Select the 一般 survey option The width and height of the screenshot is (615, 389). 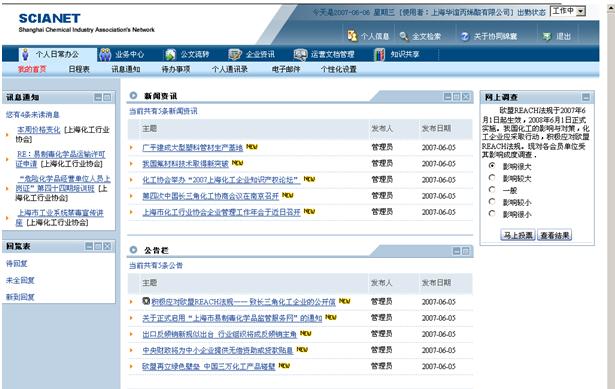pyautogui.click(x=492, y=190)
